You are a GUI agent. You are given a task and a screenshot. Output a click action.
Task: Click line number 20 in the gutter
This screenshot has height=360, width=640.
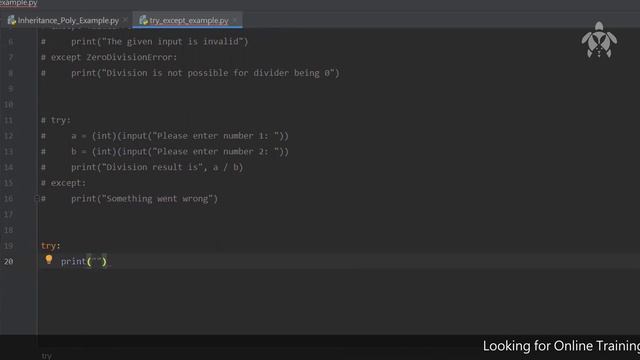[9, 262]
